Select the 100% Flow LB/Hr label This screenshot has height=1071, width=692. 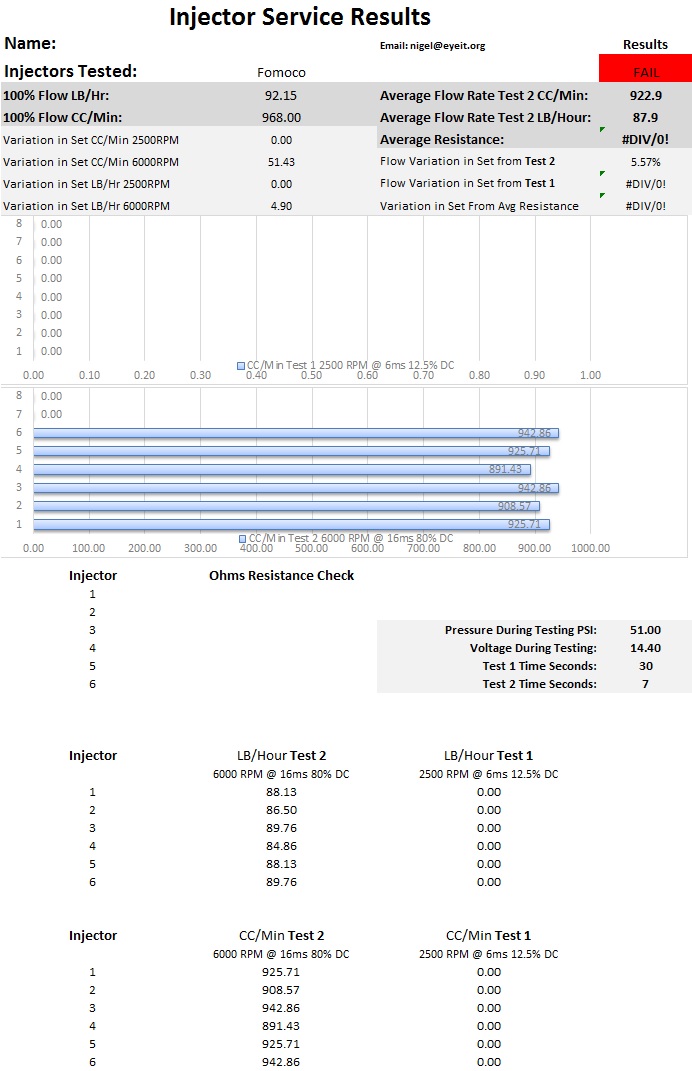[x=56, y=96]
